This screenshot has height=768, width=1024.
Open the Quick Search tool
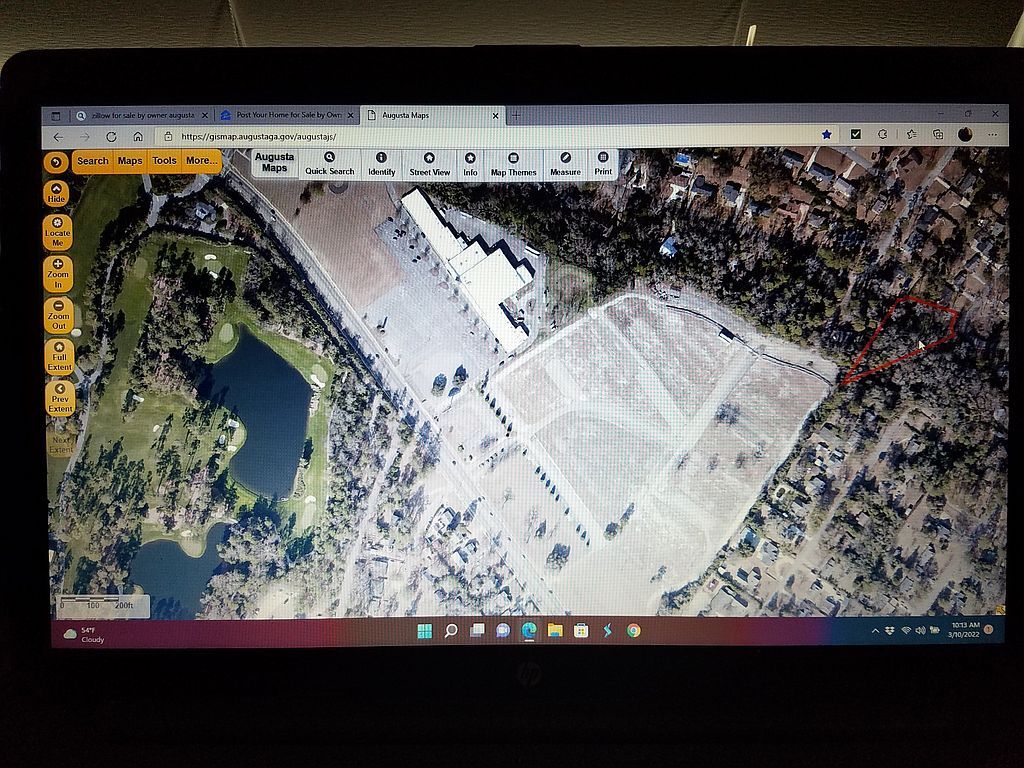pyautogui.click(x=329, y=164)
